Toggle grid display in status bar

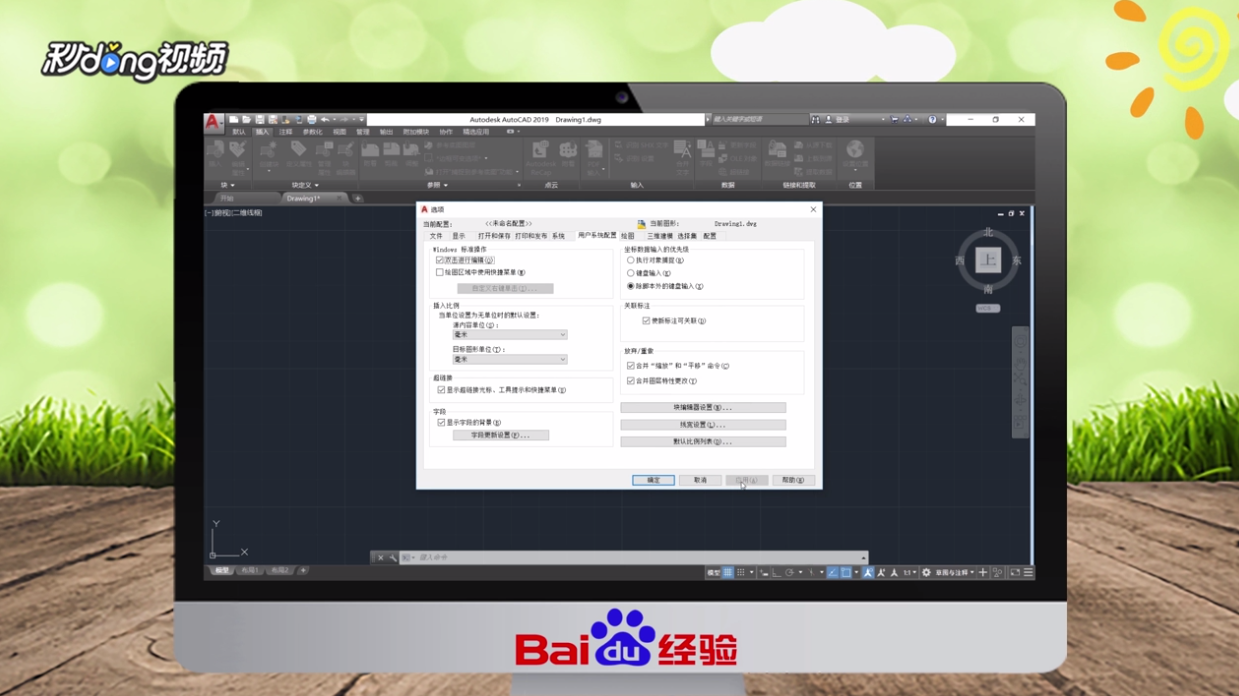[x=728, y=573]
